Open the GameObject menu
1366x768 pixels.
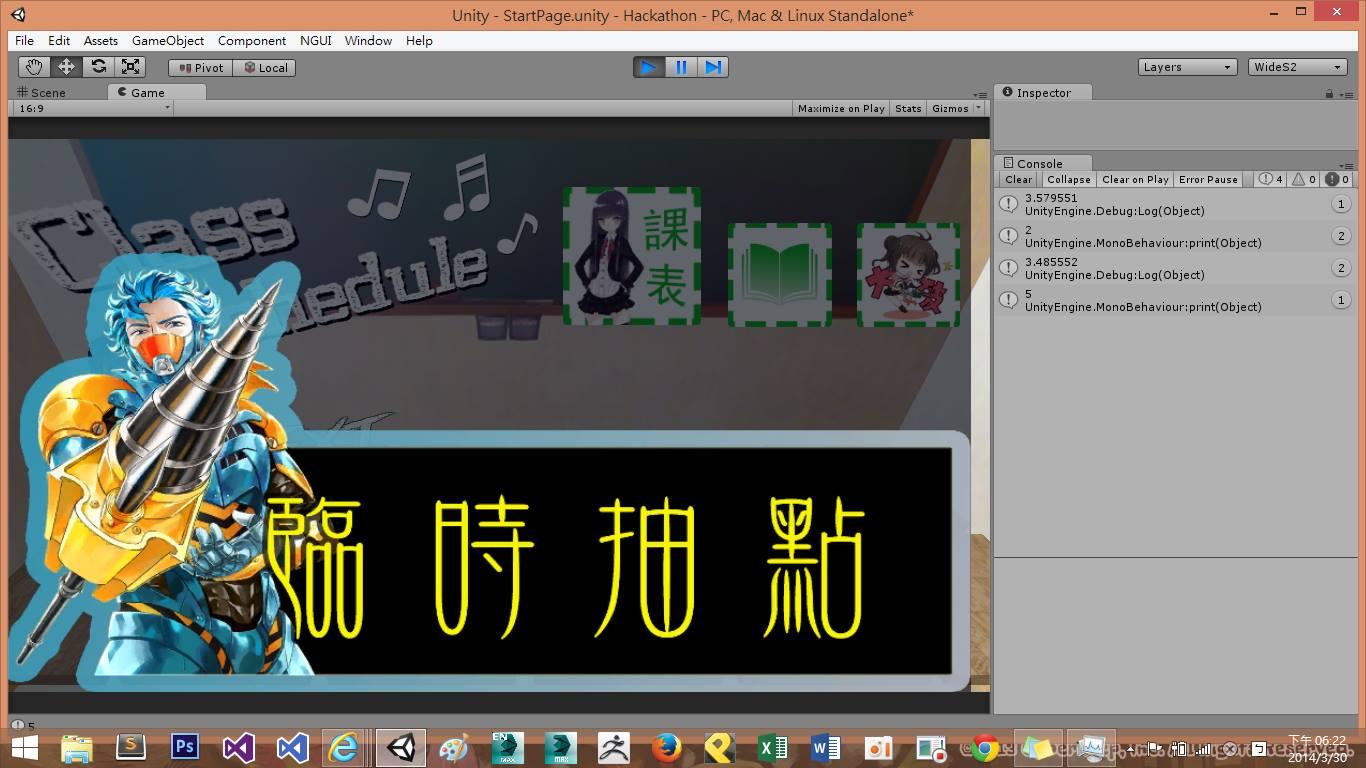pyautogui.click(x=168, y=40)
